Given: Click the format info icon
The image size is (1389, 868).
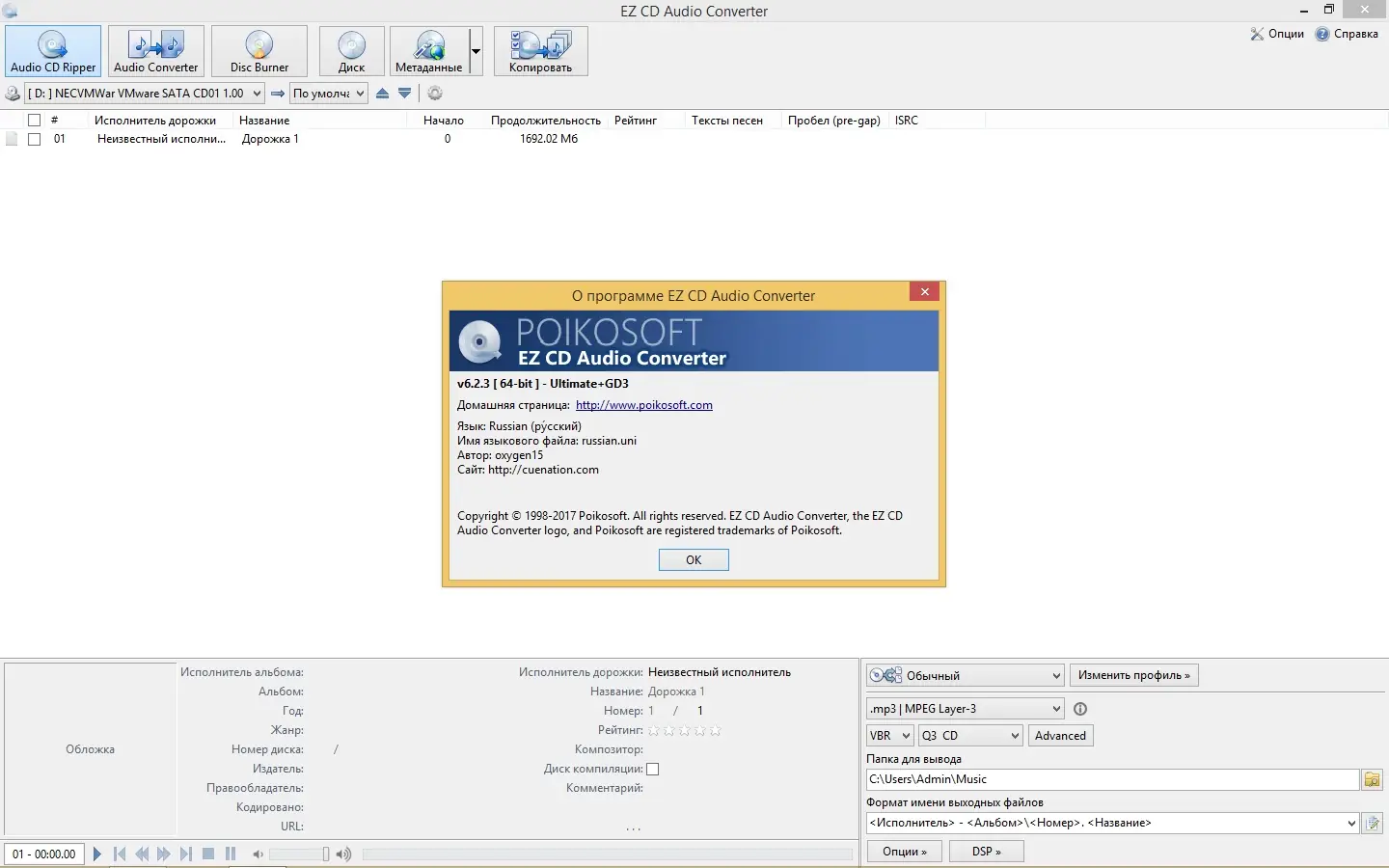Looking at the screenshot, I should coord(1080,709).
